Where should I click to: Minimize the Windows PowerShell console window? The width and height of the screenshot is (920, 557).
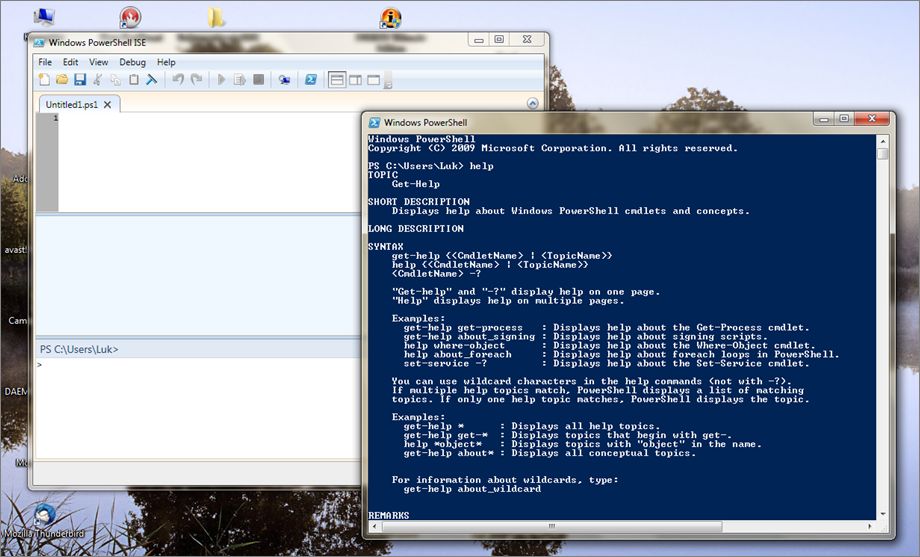tap(824, 119)
